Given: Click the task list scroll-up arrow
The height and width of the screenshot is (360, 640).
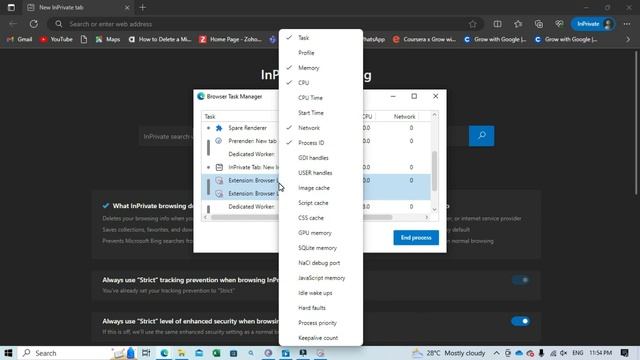Looking at the screenshot, I should [x=434, y=115].
